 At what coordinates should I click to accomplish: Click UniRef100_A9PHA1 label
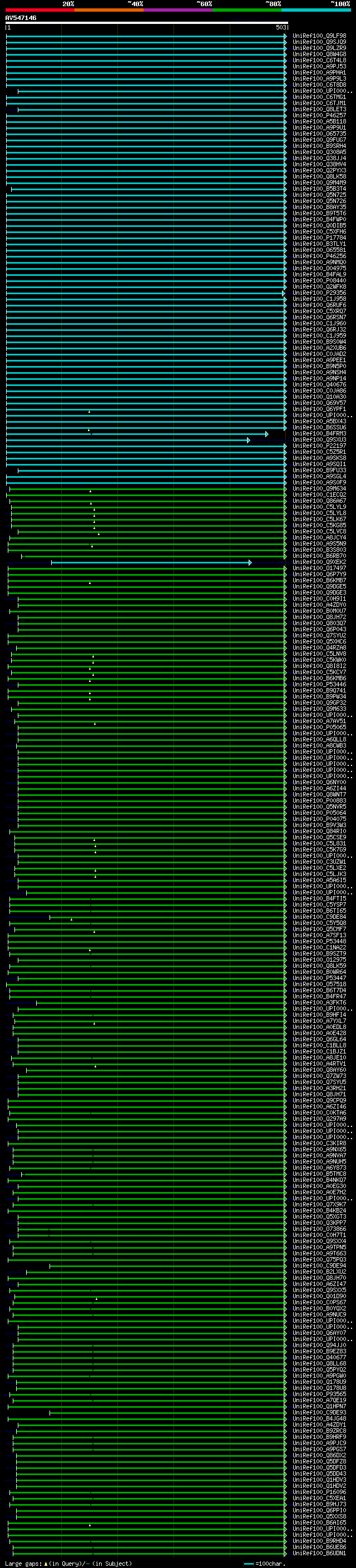coord(319,72)
